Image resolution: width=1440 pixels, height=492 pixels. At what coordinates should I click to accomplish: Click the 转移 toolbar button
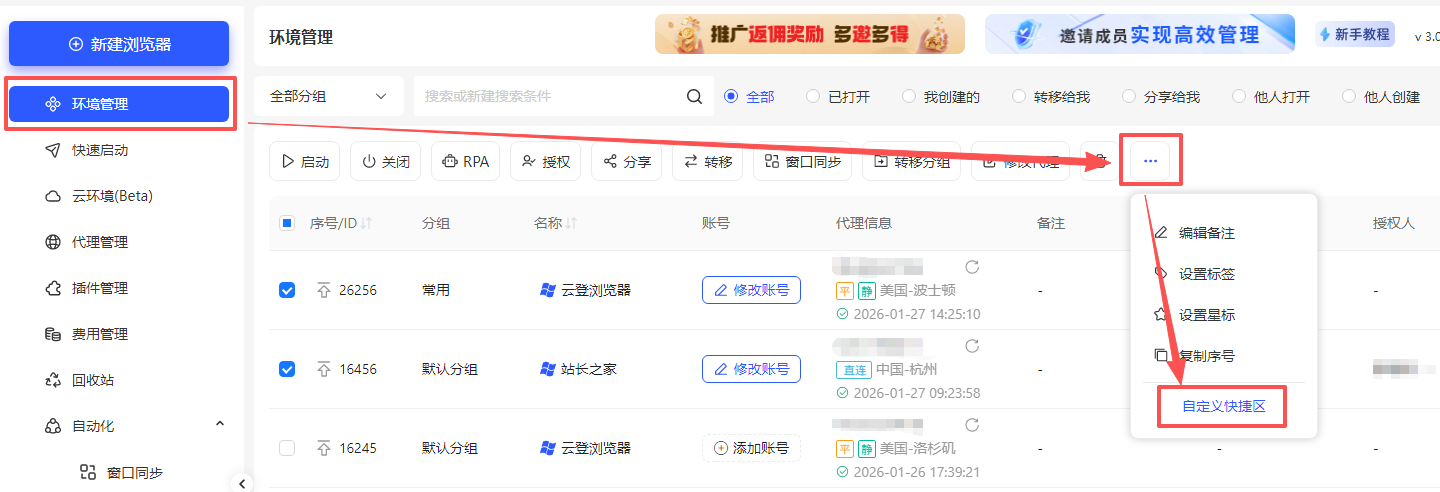[707, 161]
